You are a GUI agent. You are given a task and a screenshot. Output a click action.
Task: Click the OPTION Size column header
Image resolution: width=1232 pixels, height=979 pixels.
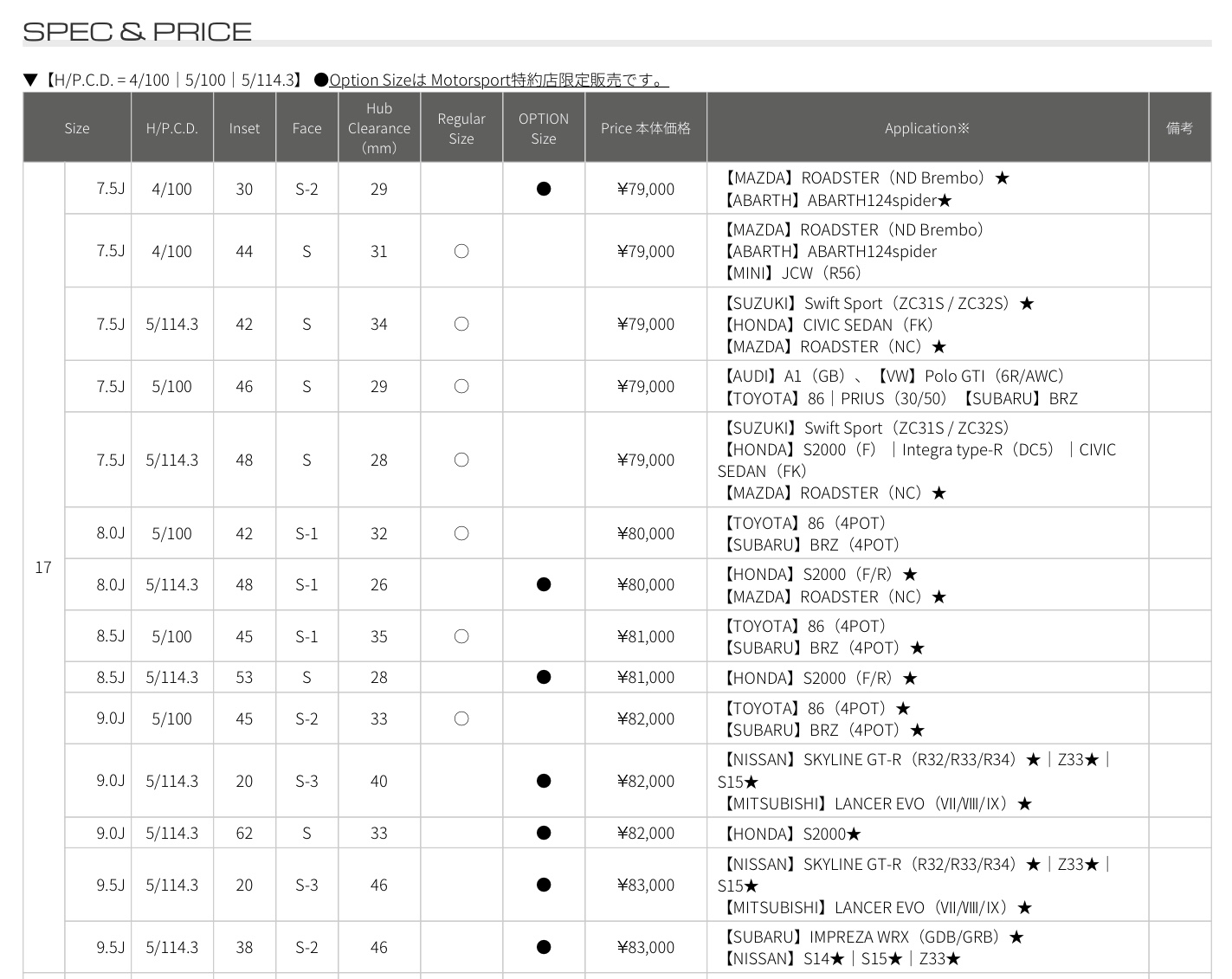(x=544, y=128)
